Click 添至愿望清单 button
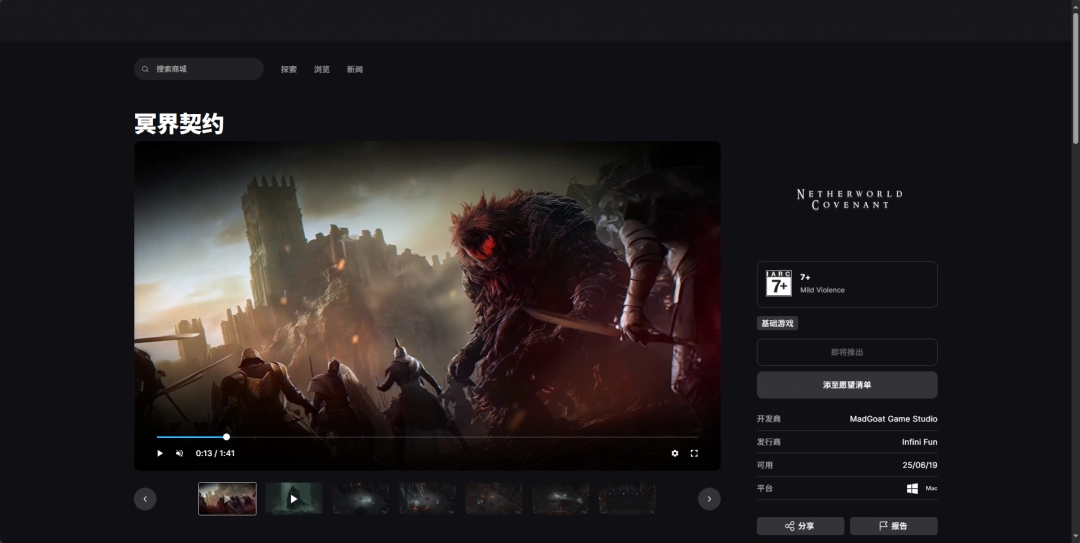The image size is (1080, 543). [x=847, y=384]
